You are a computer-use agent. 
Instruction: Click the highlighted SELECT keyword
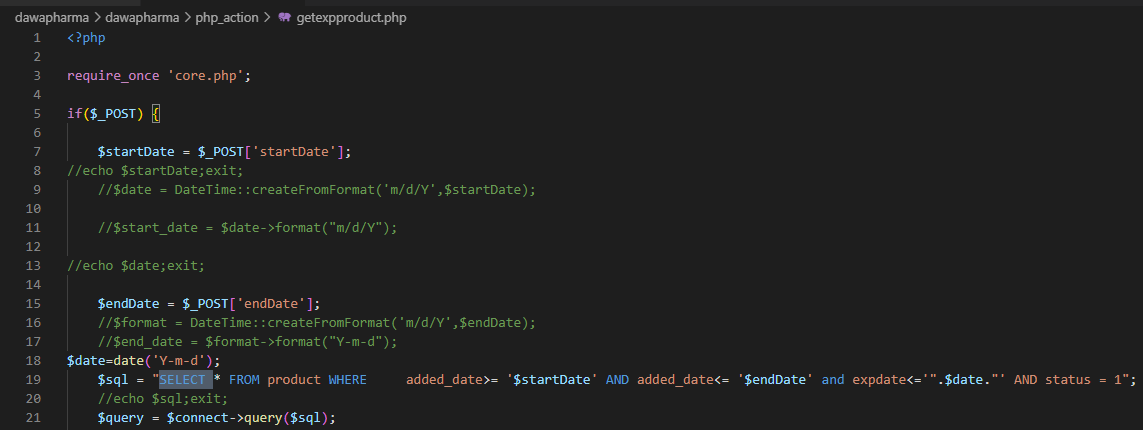(x=182, y=379)
